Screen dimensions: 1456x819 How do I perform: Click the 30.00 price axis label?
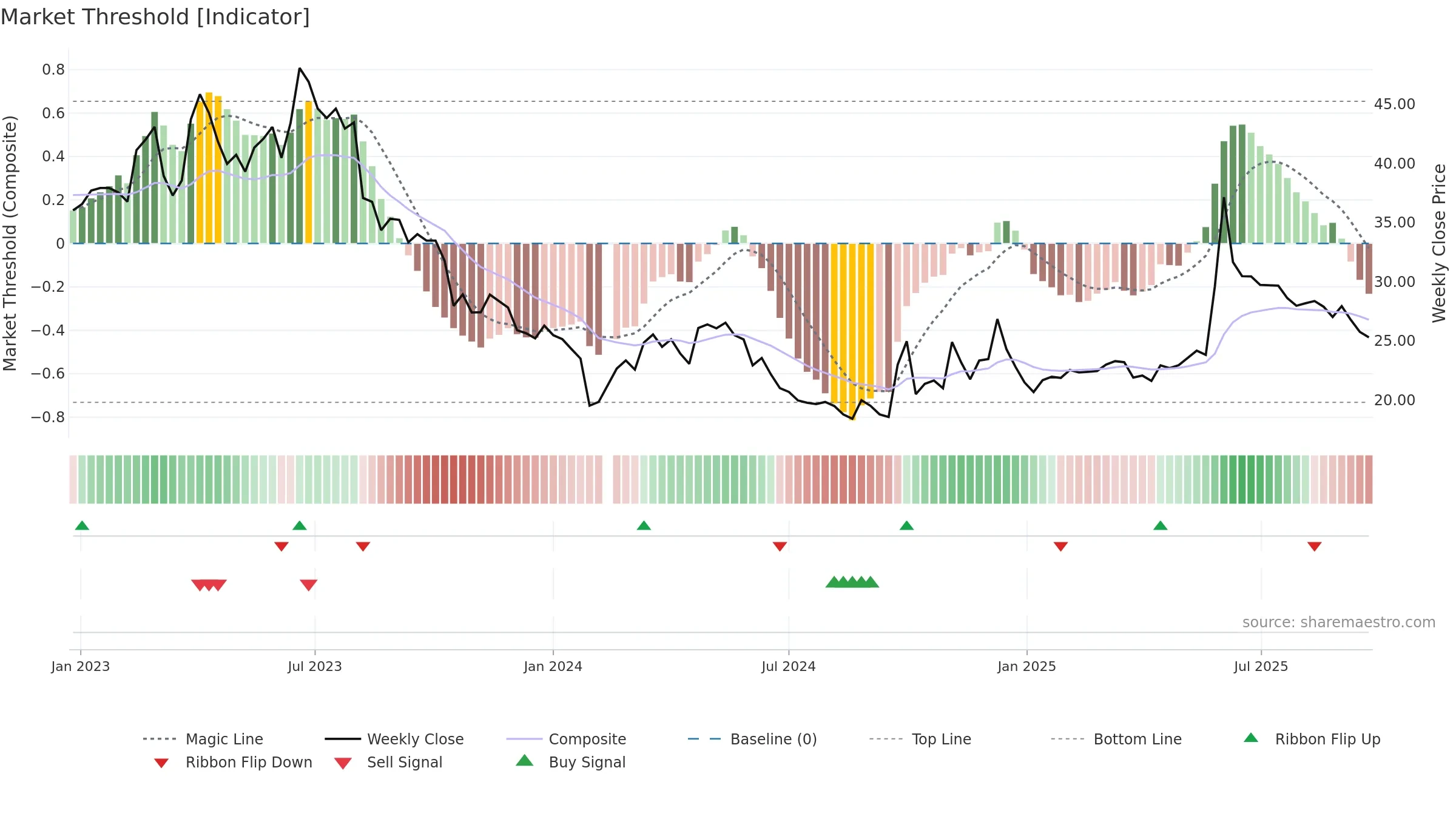tap(1395, 282)
